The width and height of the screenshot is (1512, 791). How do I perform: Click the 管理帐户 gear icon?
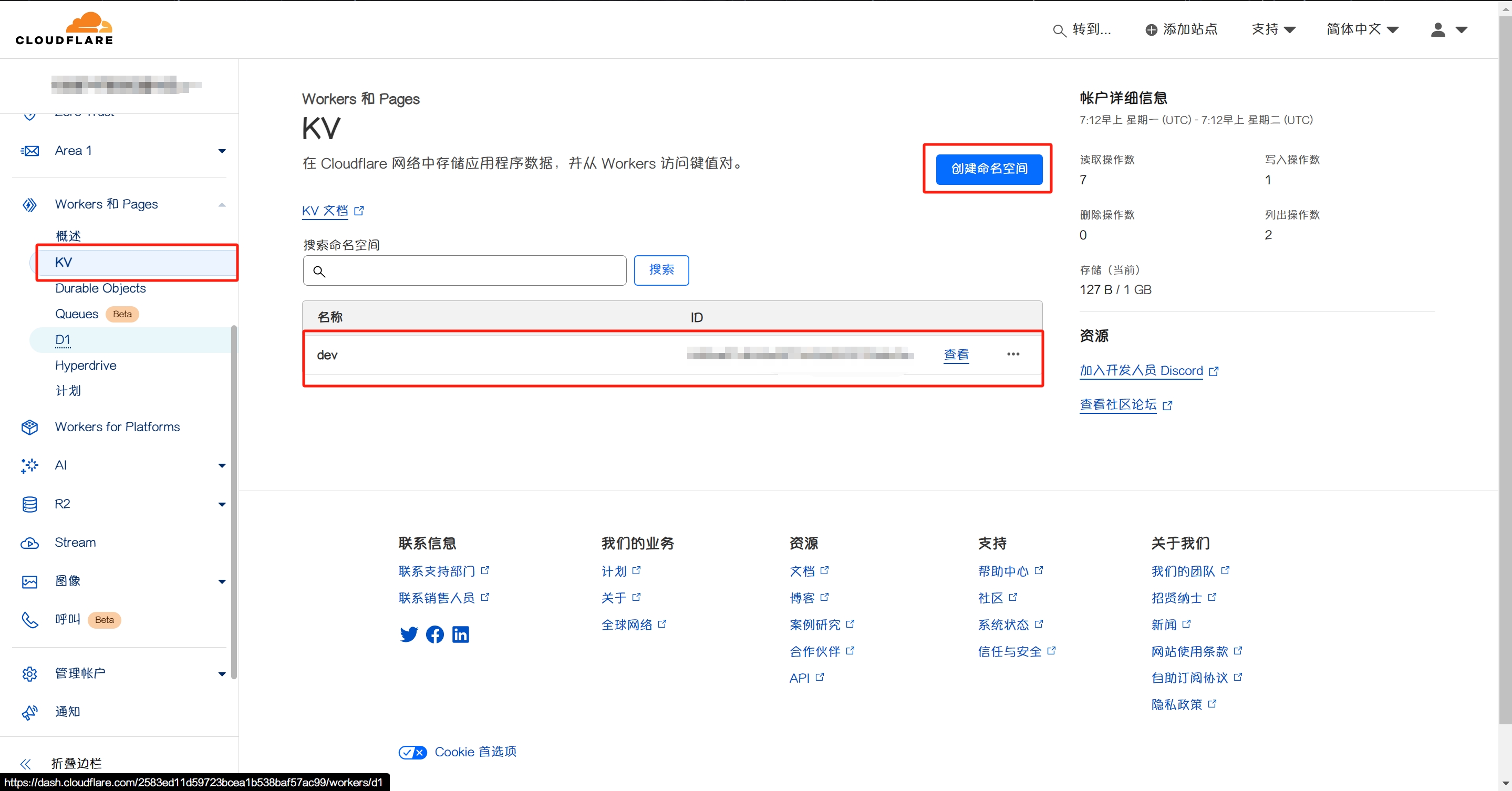pos(30,674)
